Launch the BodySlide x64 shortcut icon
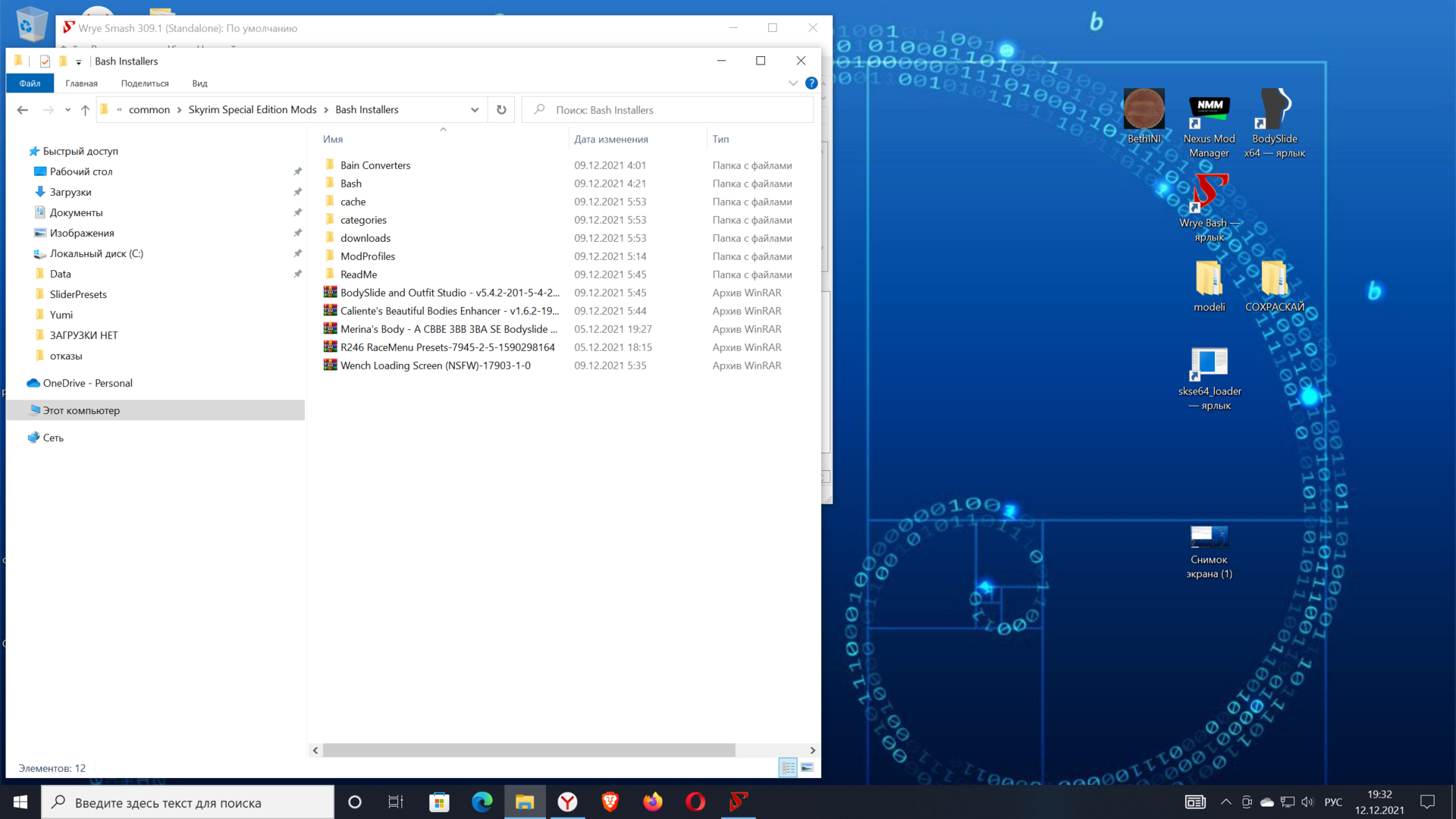Image resolution: width=1456 pixels, height=819 pixels. click(1274, 111)
